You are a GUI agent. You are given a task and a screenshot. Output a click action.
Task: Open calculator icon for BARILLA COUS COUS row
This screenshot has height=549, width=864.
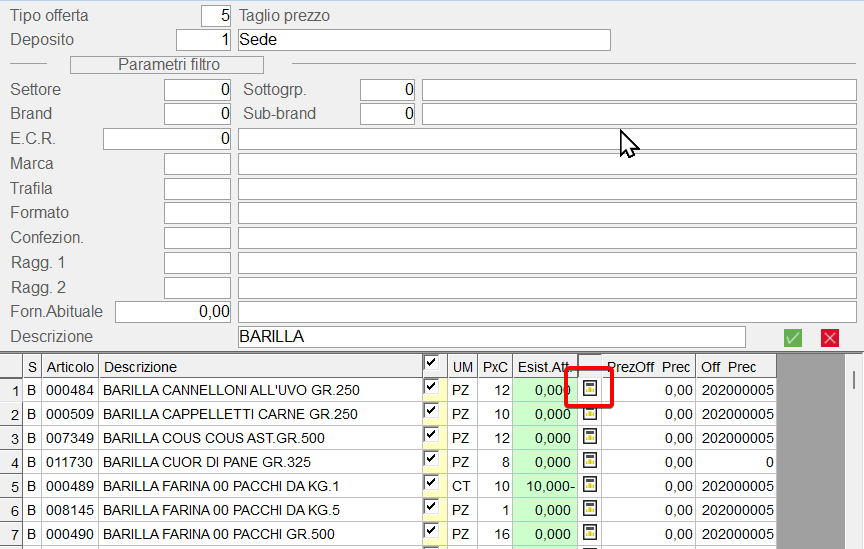point(590,437)
